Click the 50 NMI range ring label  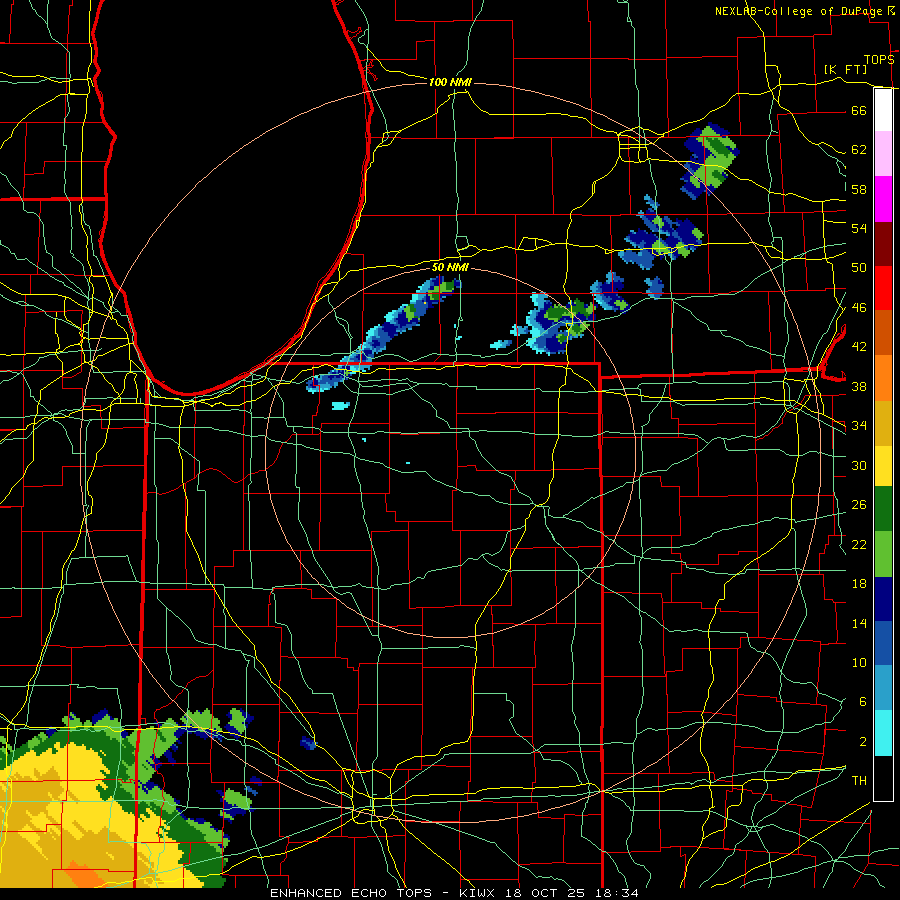[450, 267]
